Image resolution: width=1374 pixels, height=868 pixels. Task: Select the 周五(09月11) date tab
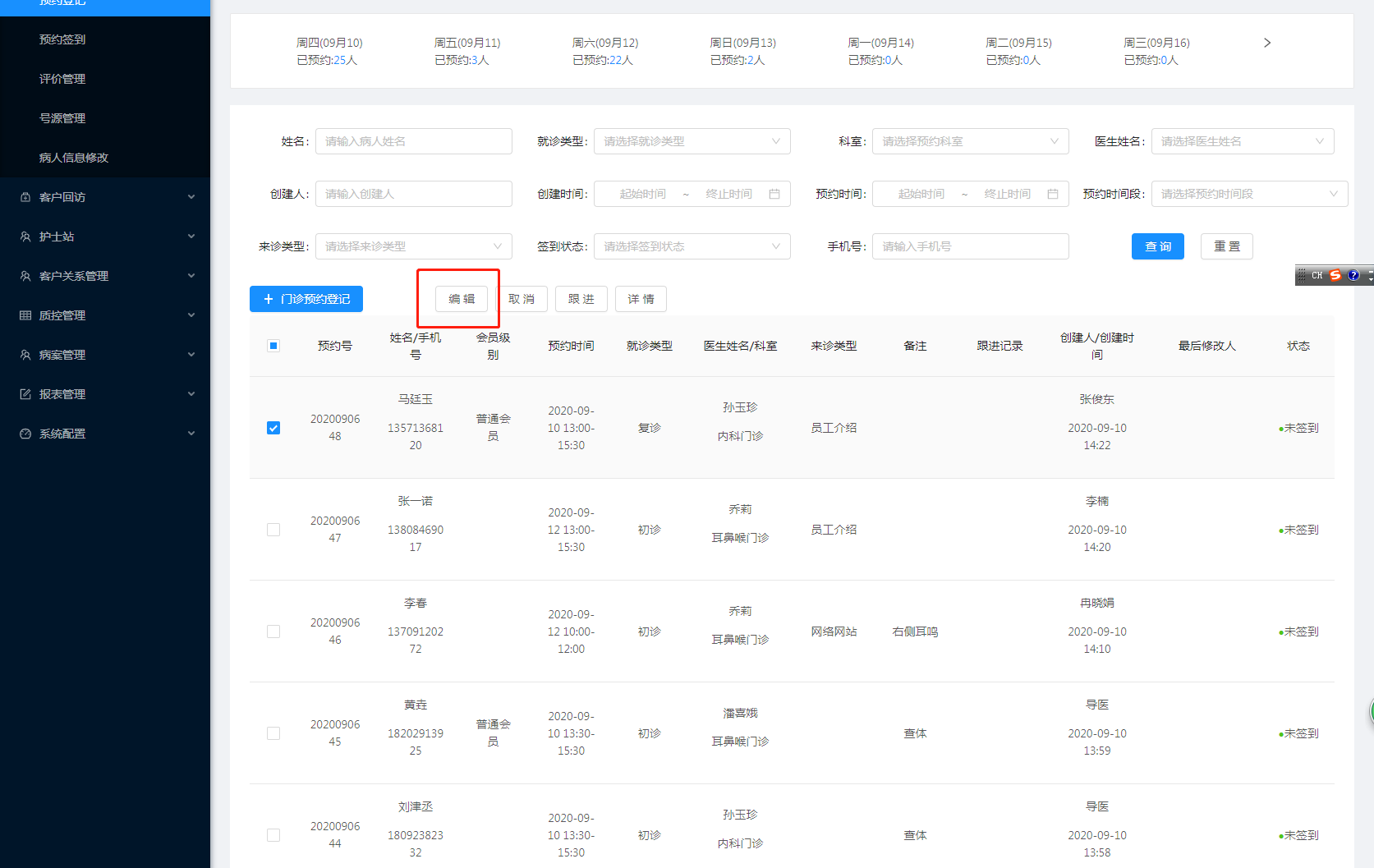(467, 51)
